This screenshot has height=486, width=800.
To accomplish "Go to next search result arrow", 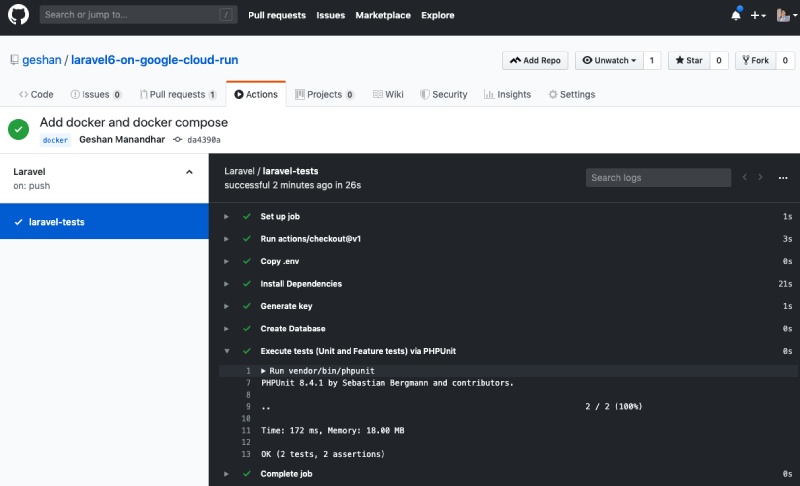I will coord(760,177).
